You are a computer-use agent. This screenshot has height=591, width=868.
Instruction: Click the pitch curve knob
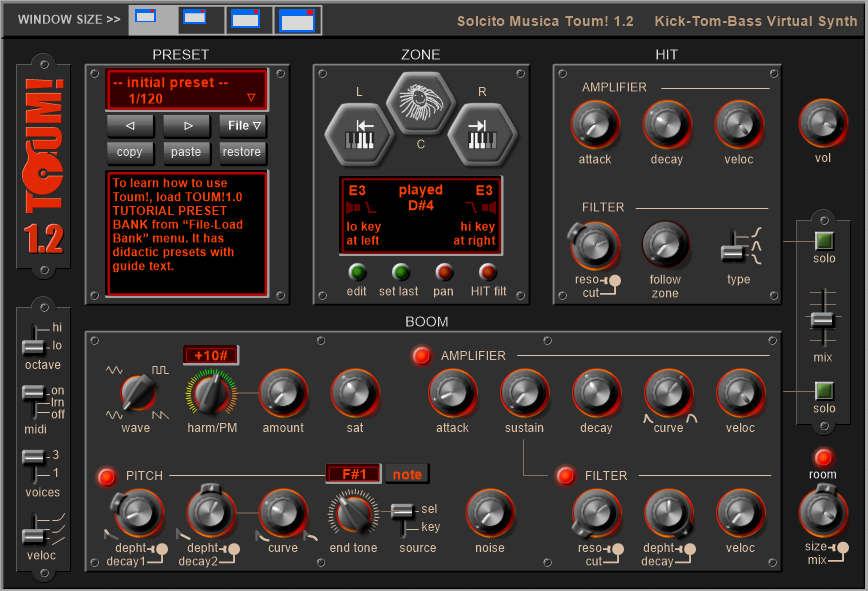pos(283,513)
